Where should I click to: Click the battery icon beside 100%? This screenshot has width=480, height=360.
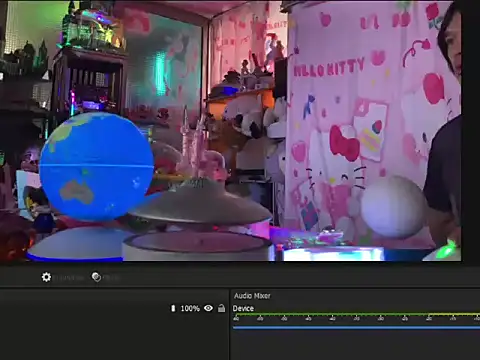click(173, 308)
